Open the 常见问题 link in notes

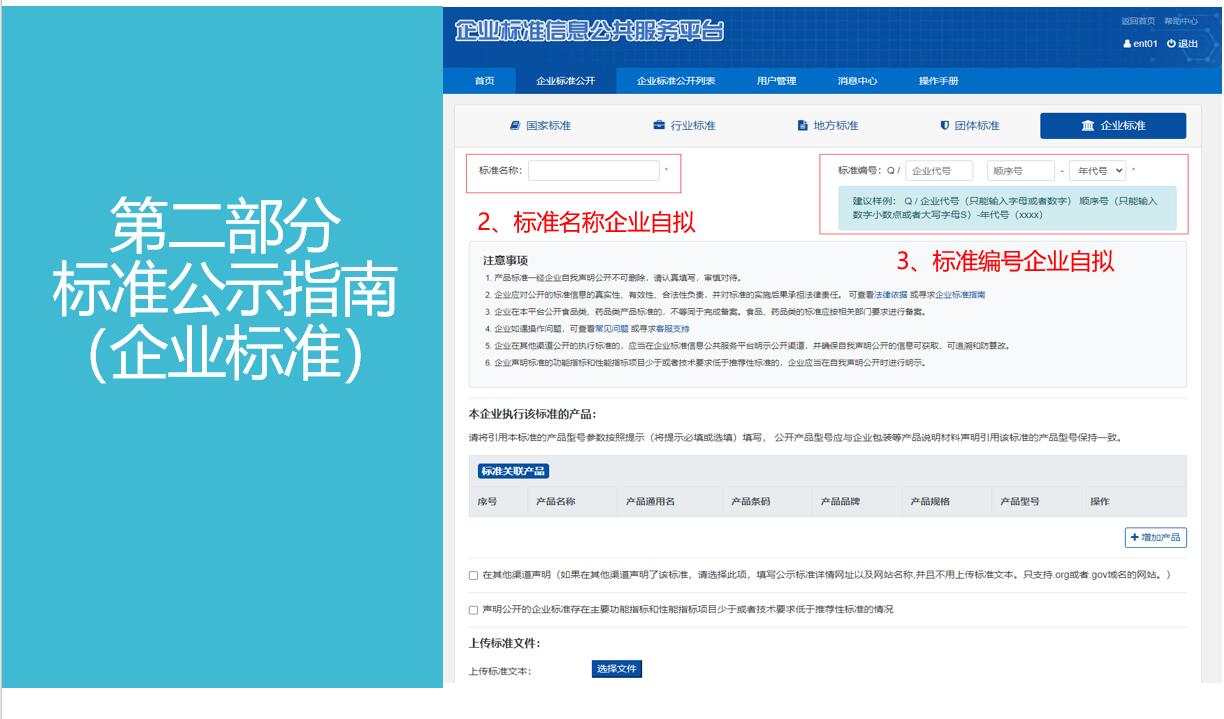coord(612,328)
